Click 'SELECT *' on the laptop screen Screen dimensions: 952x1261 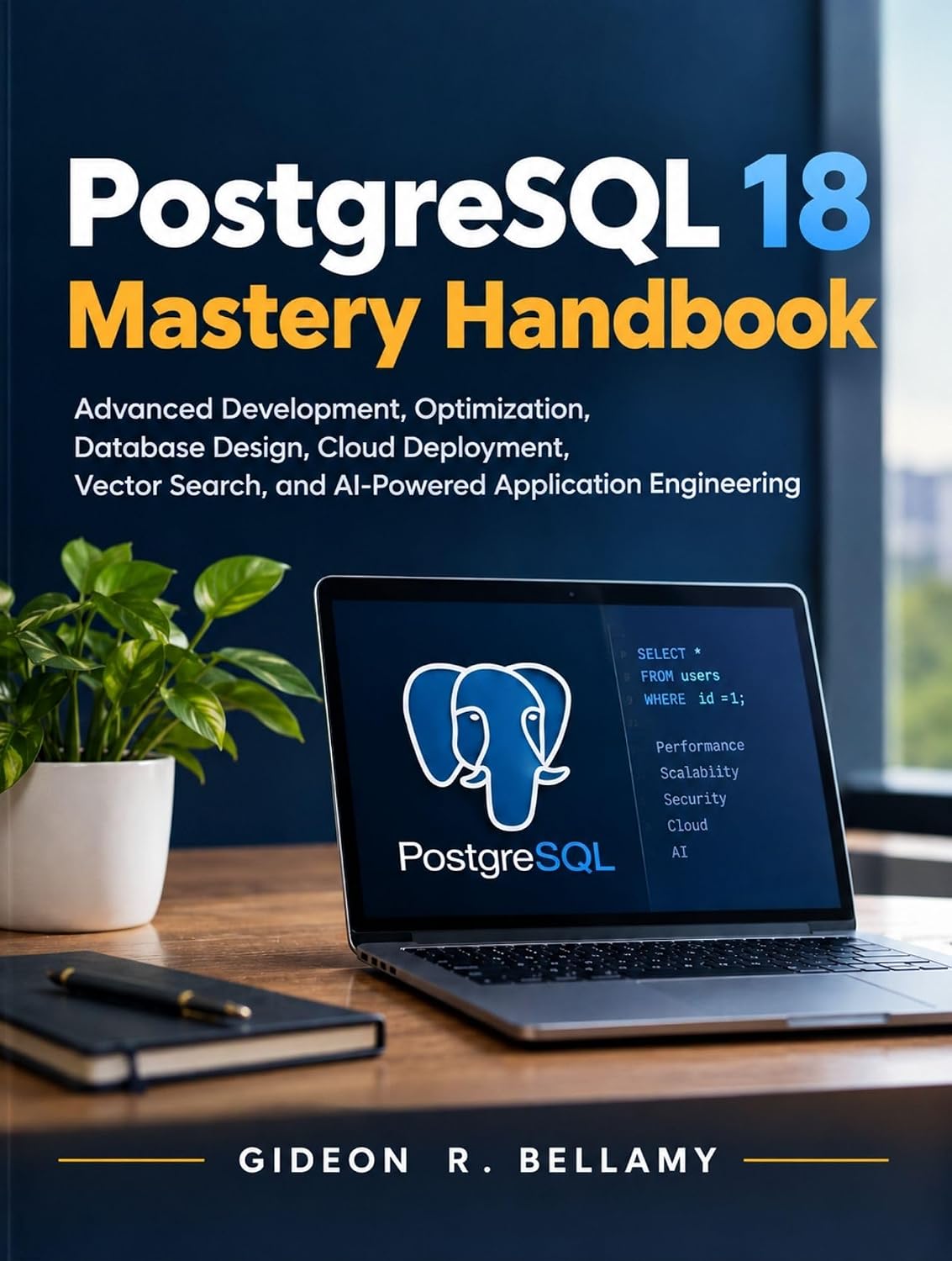(669, 654)
